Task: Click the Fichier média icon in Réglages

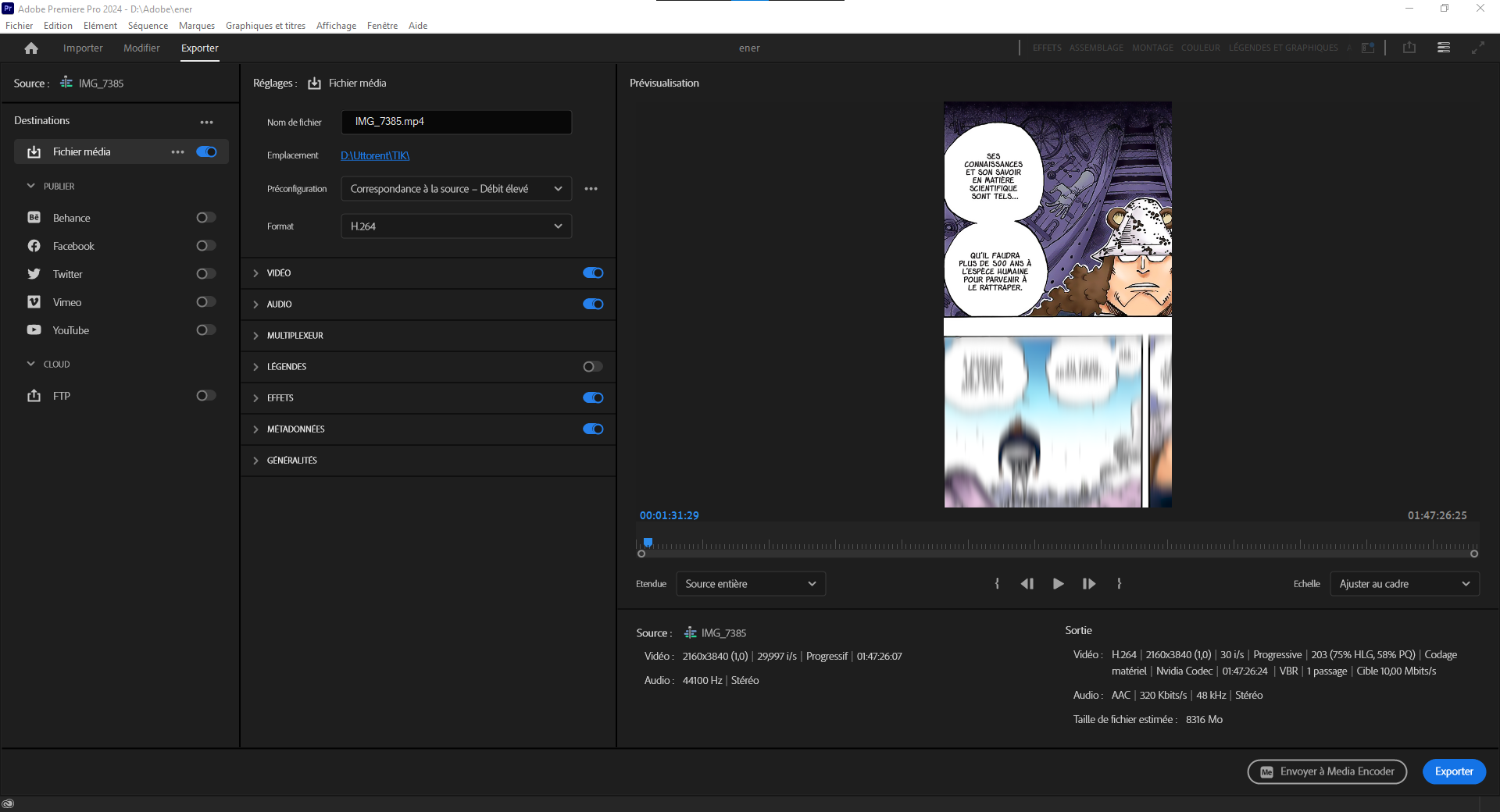Action: (315, 84)
